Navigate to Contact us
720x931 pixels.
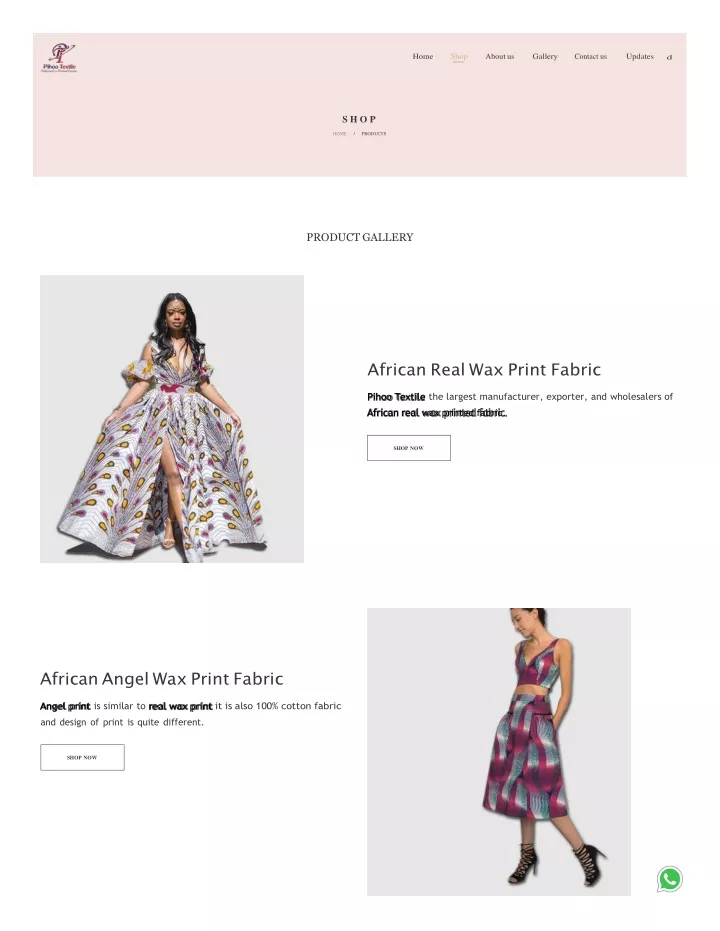pyautogui.click(x=590, y=56)
